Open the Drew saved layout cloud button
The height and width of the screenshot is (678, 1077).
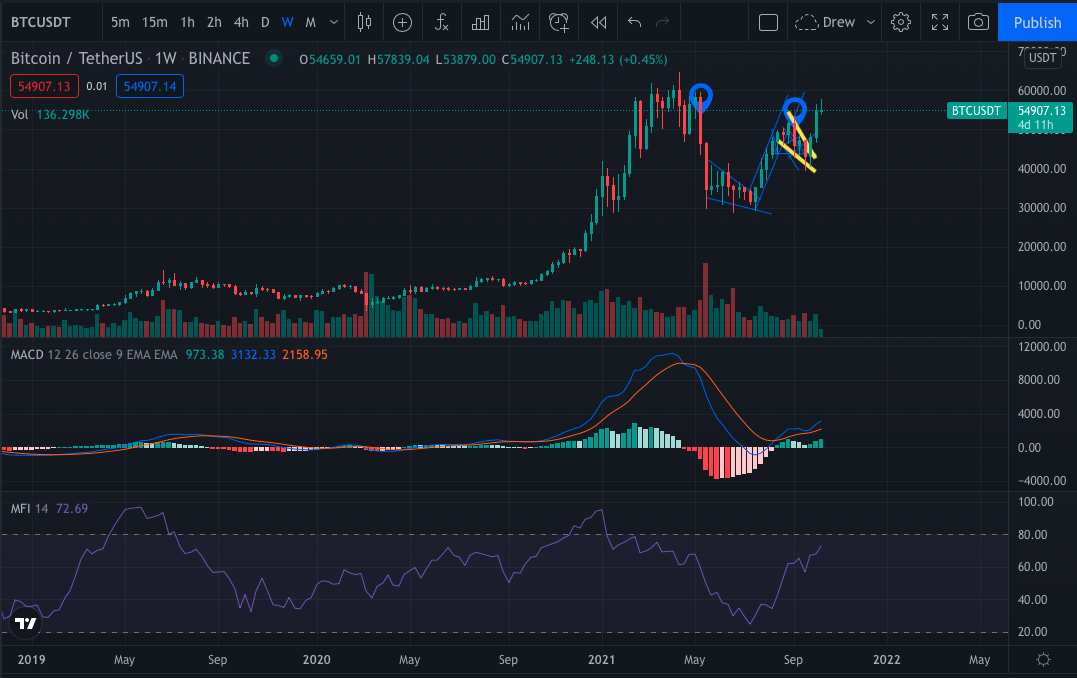[x=825, y=22]
